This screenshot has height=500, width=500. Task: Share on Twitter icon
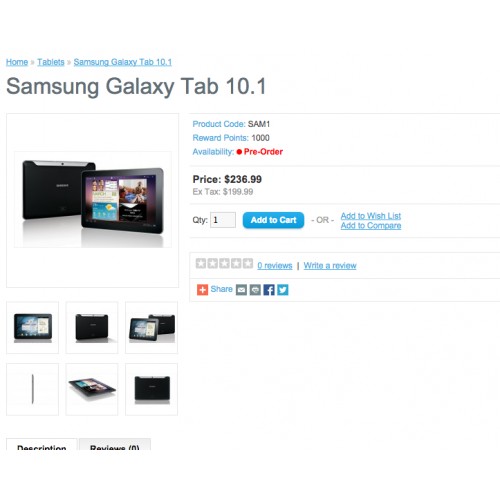coord(283,290)
